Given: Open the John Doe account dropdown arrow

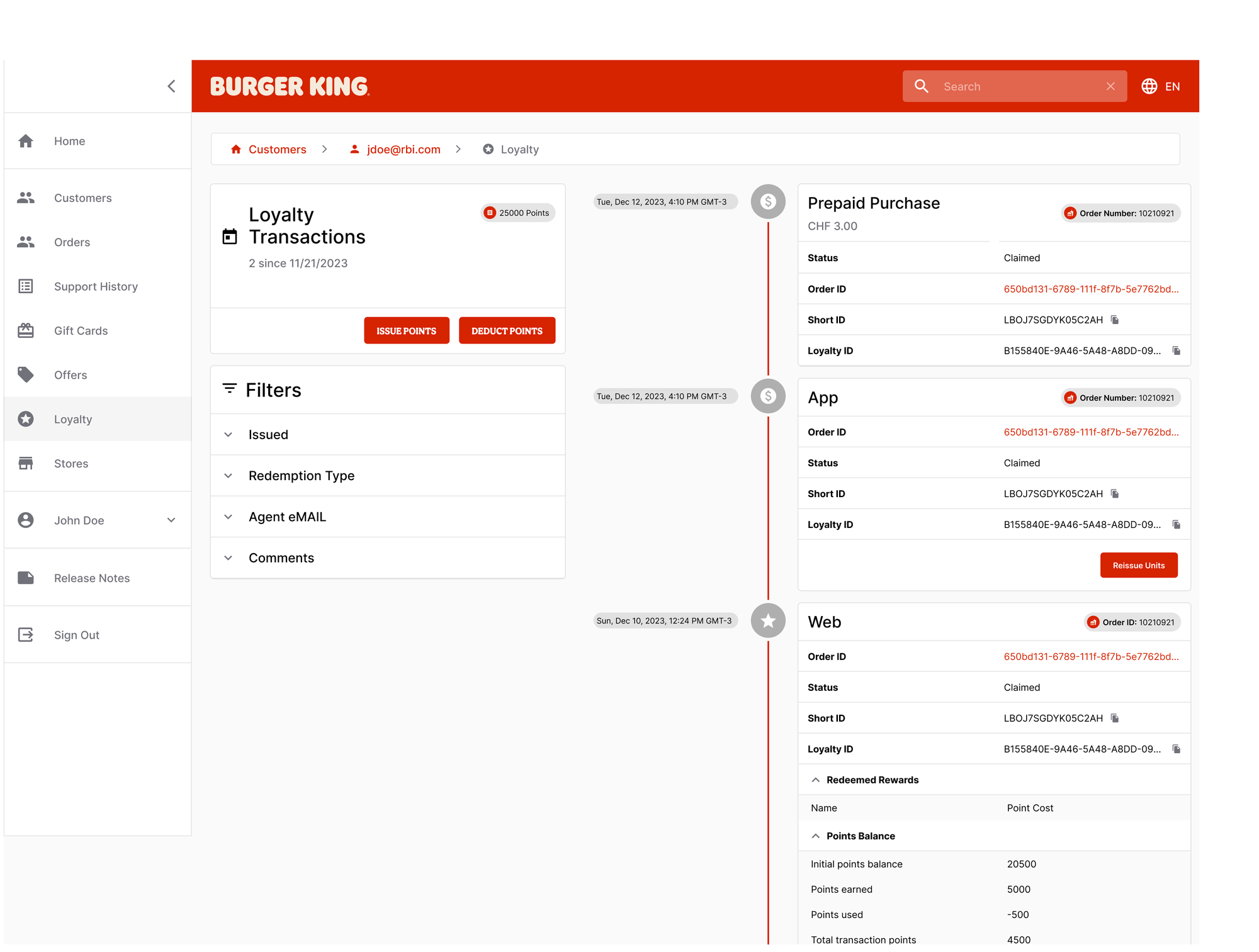Looking at the screenshot, I should (x=171, y=520).
